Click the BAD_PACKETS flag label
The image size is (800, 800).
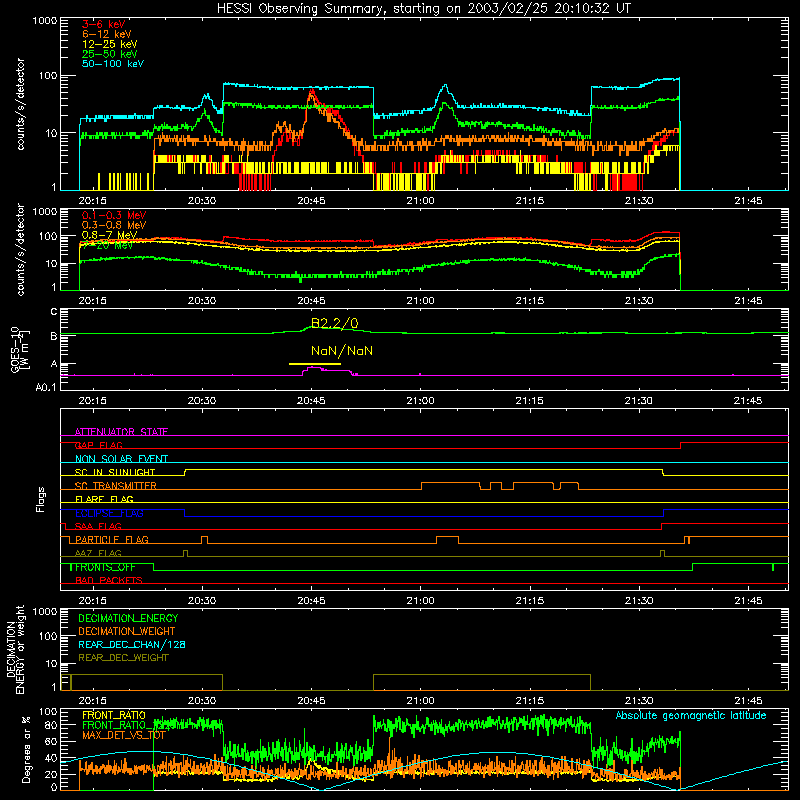coord(109,580)
